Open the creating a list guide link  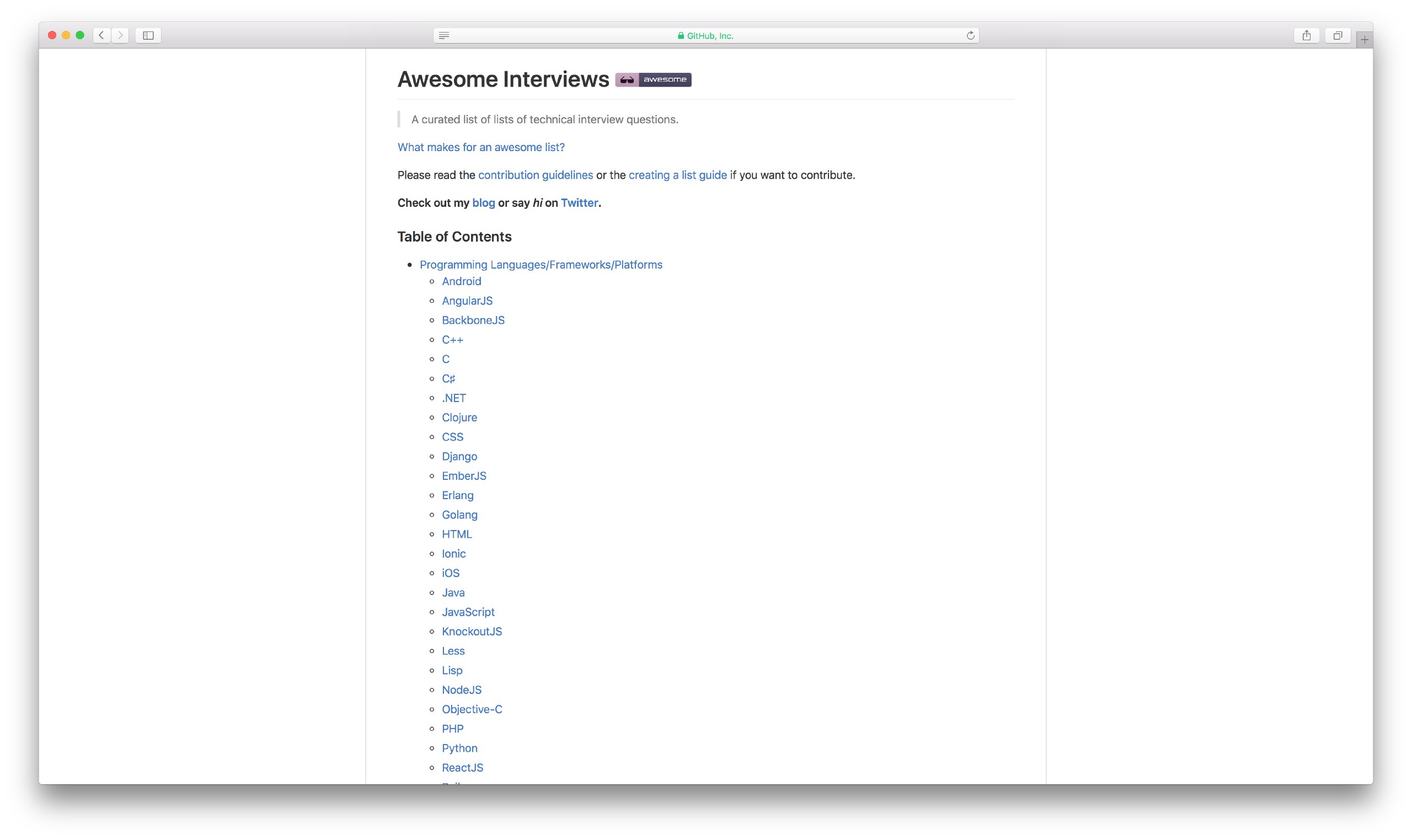tap(677, 175)
